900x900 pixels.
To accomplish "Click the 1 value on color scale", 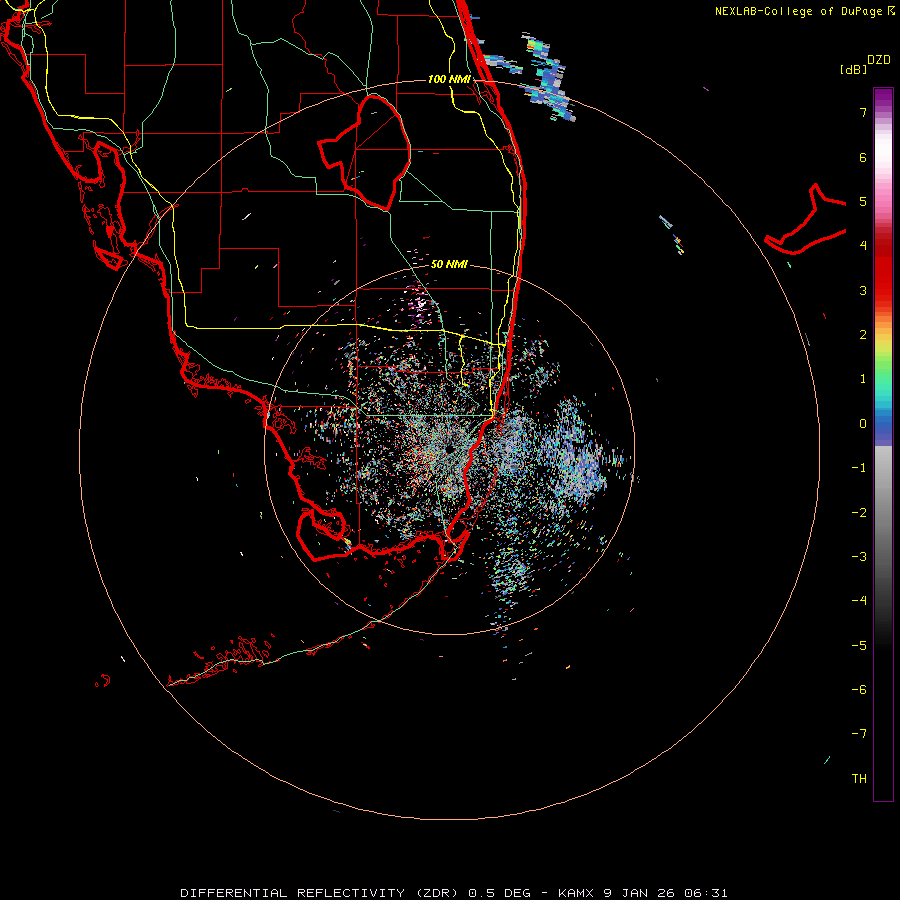I will [x=863, y=379].
